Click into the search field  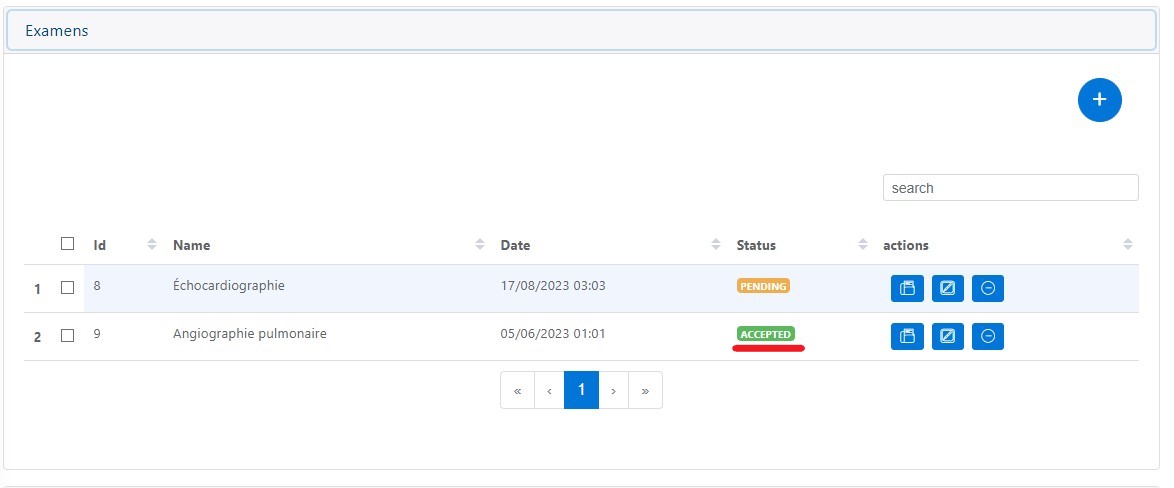coord(1011,188)
